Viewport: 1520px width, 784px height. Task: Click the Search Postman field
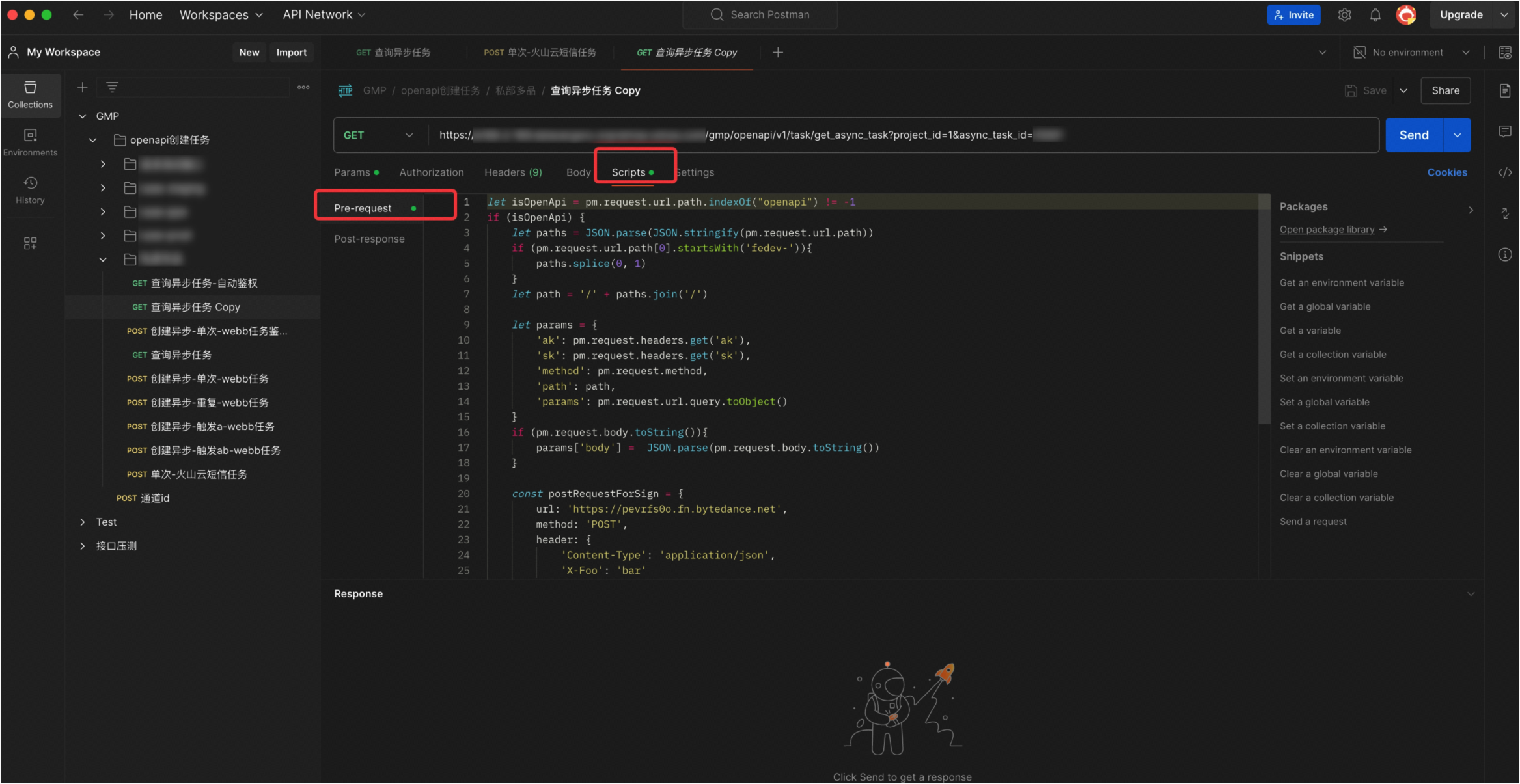[760, 15]
